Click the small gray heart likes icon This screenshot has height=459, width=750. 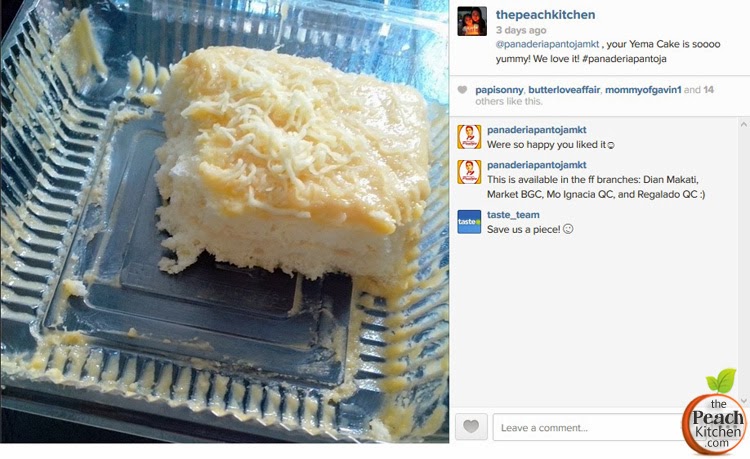(x=462, y=90)
